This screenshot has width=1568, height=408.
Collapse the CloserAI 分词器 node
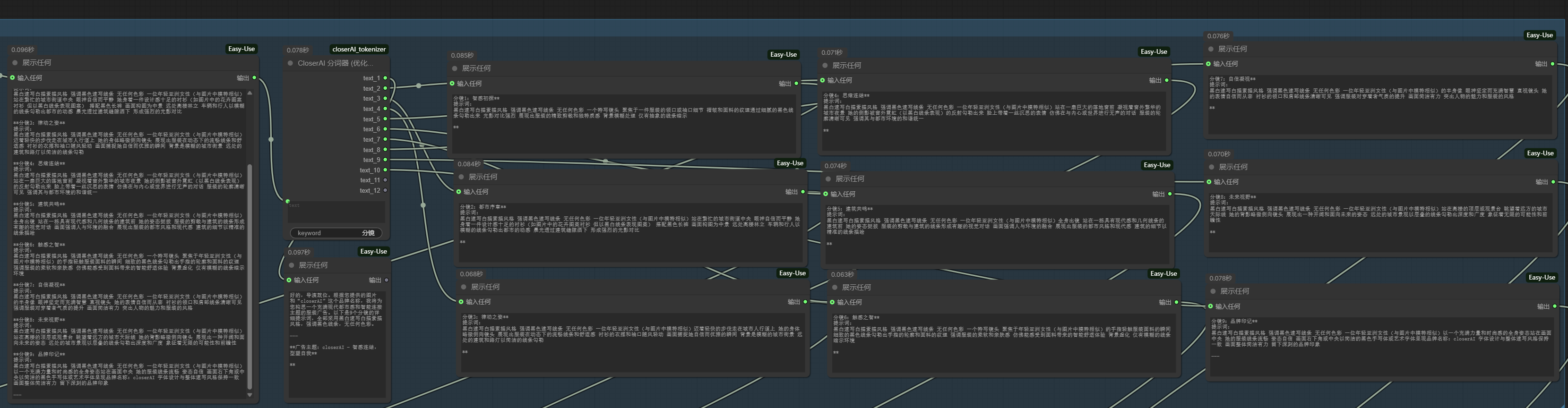290,63
